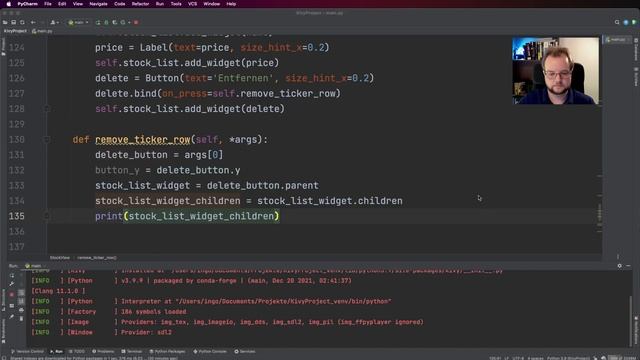The image size is (640, 360).
Task: Open the Window menu
Action: tap(211, 4)
